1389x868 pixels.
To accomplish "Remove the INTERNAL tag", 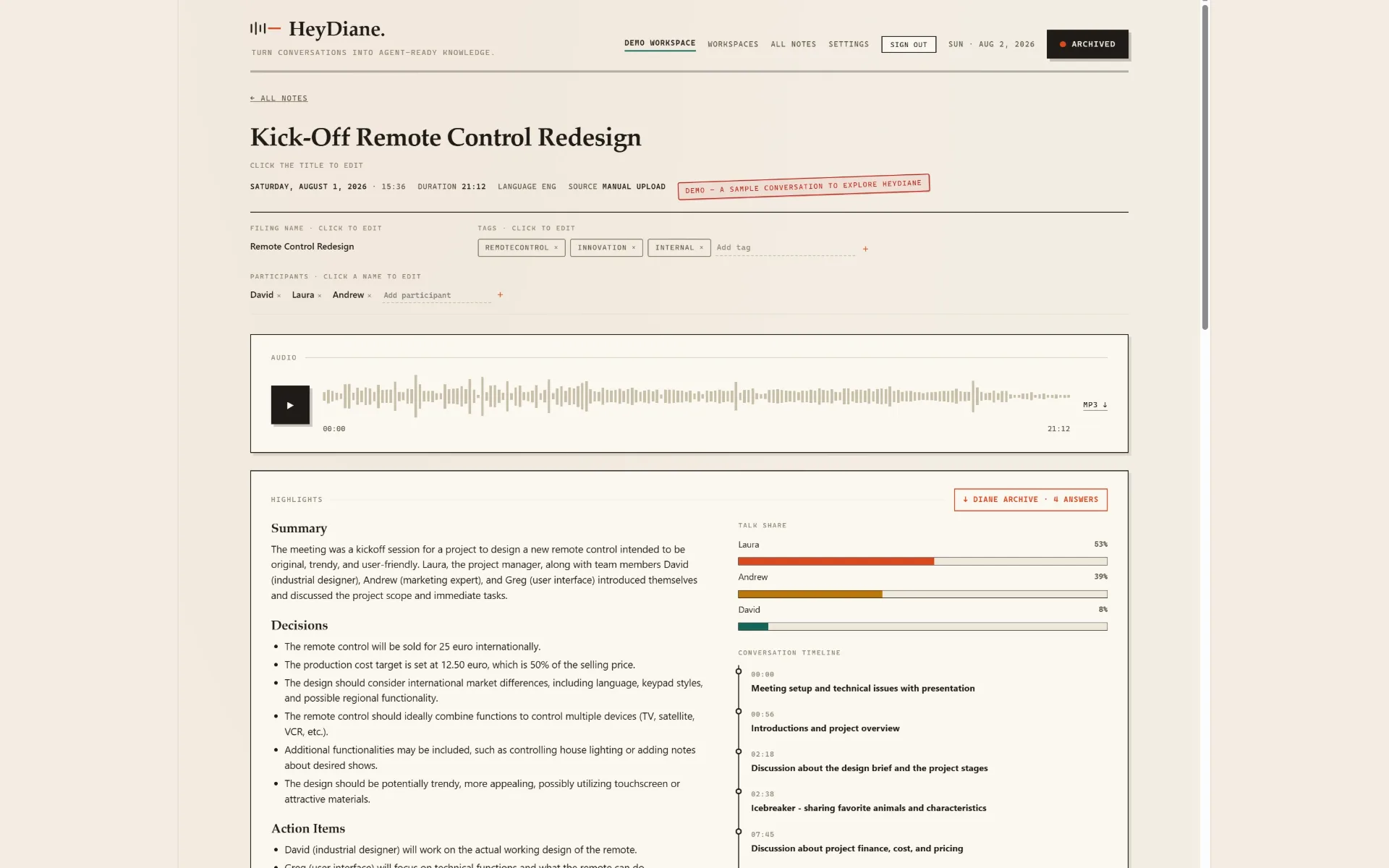I will (x=701, y=247).
